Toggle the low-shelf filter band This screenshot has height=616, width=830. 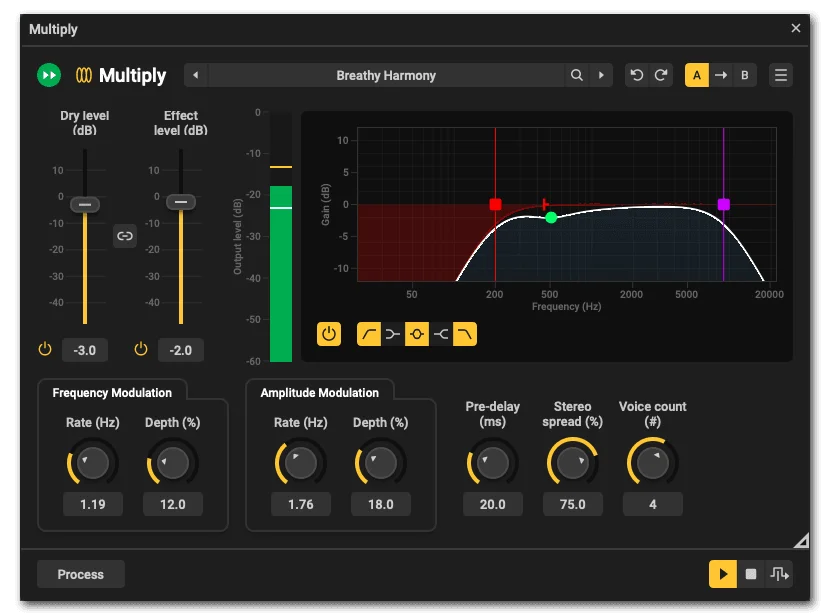coord(393,334)
